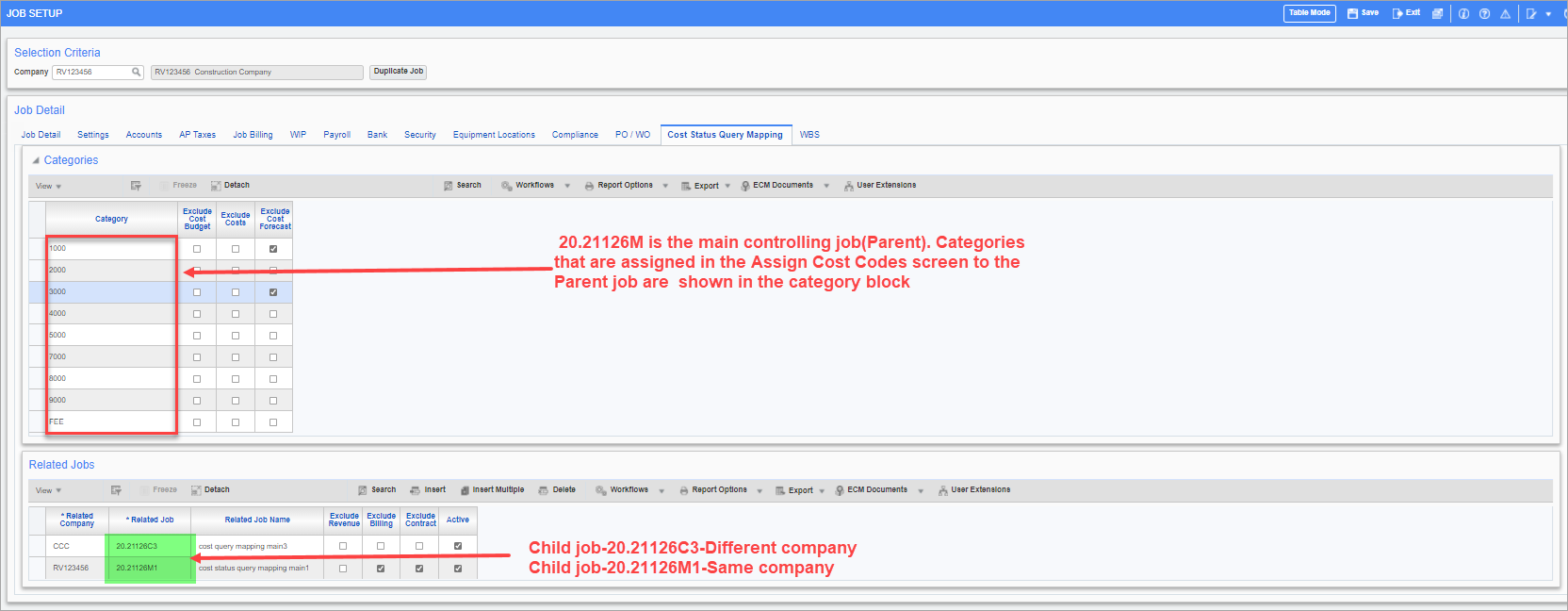1568x611 pixels.
Task: Open the help question mark icon
Action: point(1484,13)
